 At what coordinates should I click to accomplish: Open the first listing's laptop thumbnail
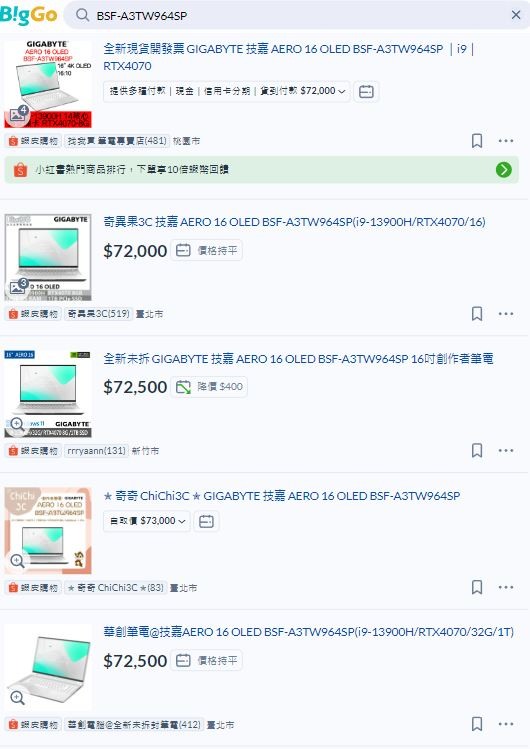(x=48, y=84)
